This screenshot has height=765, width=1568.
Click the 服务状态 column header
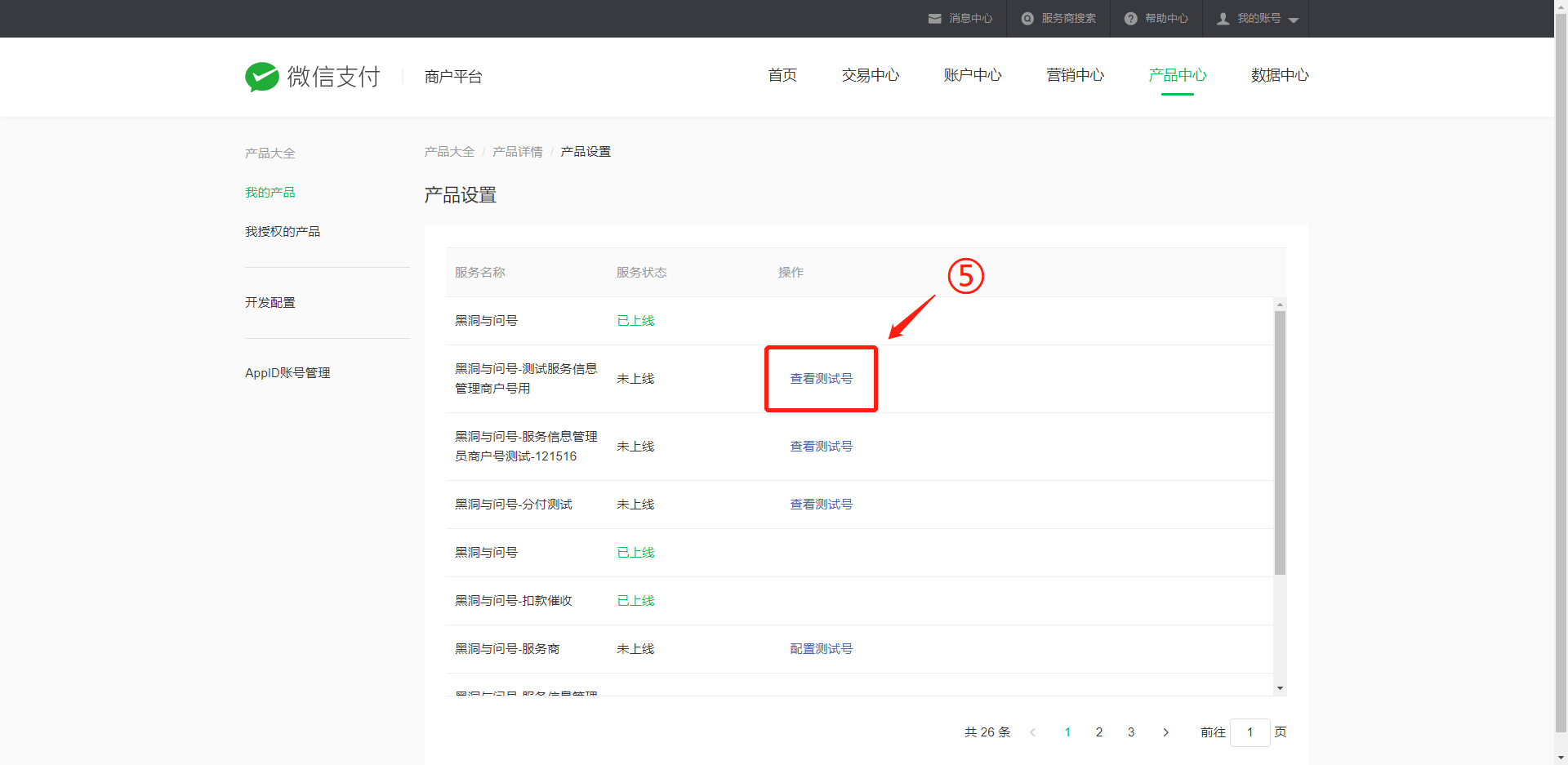642,273
